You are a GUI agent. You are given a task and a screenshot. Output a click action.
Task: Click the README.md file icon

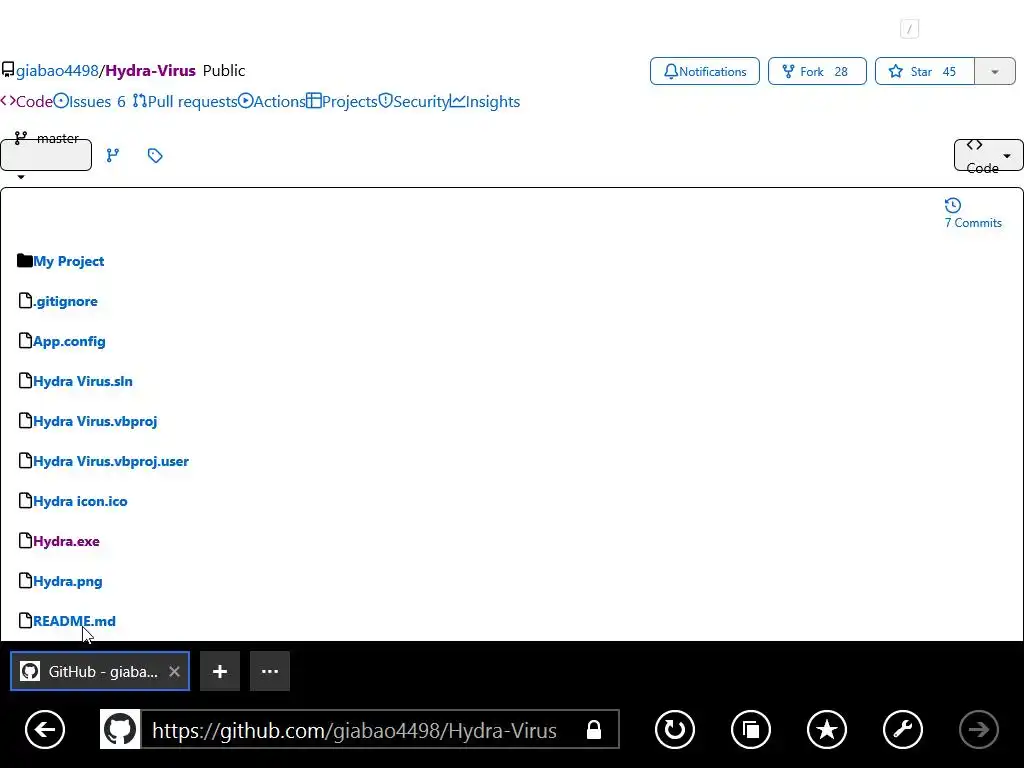click(25, 620)
